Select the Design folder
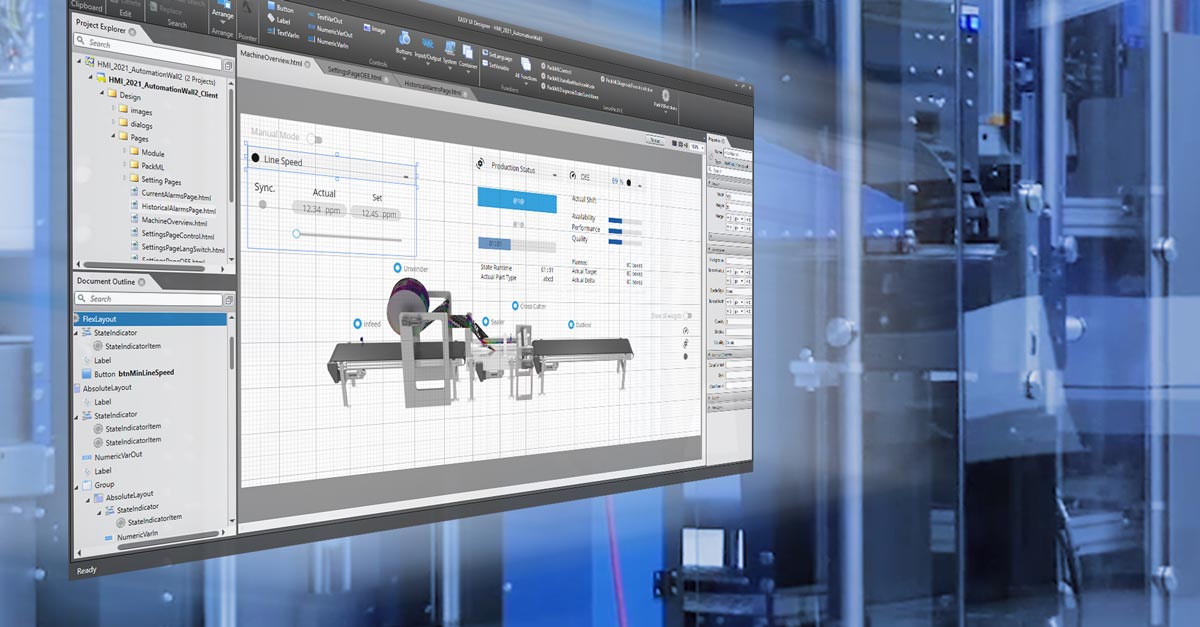This screenshot has height=627, width=1200. 124,97
